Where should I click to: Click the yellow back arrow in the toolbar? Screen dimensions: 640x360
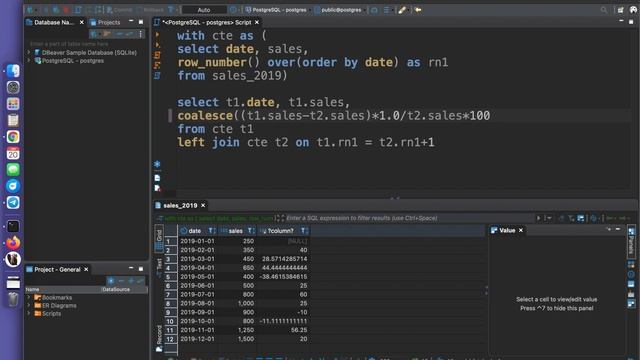click(418, 10)
